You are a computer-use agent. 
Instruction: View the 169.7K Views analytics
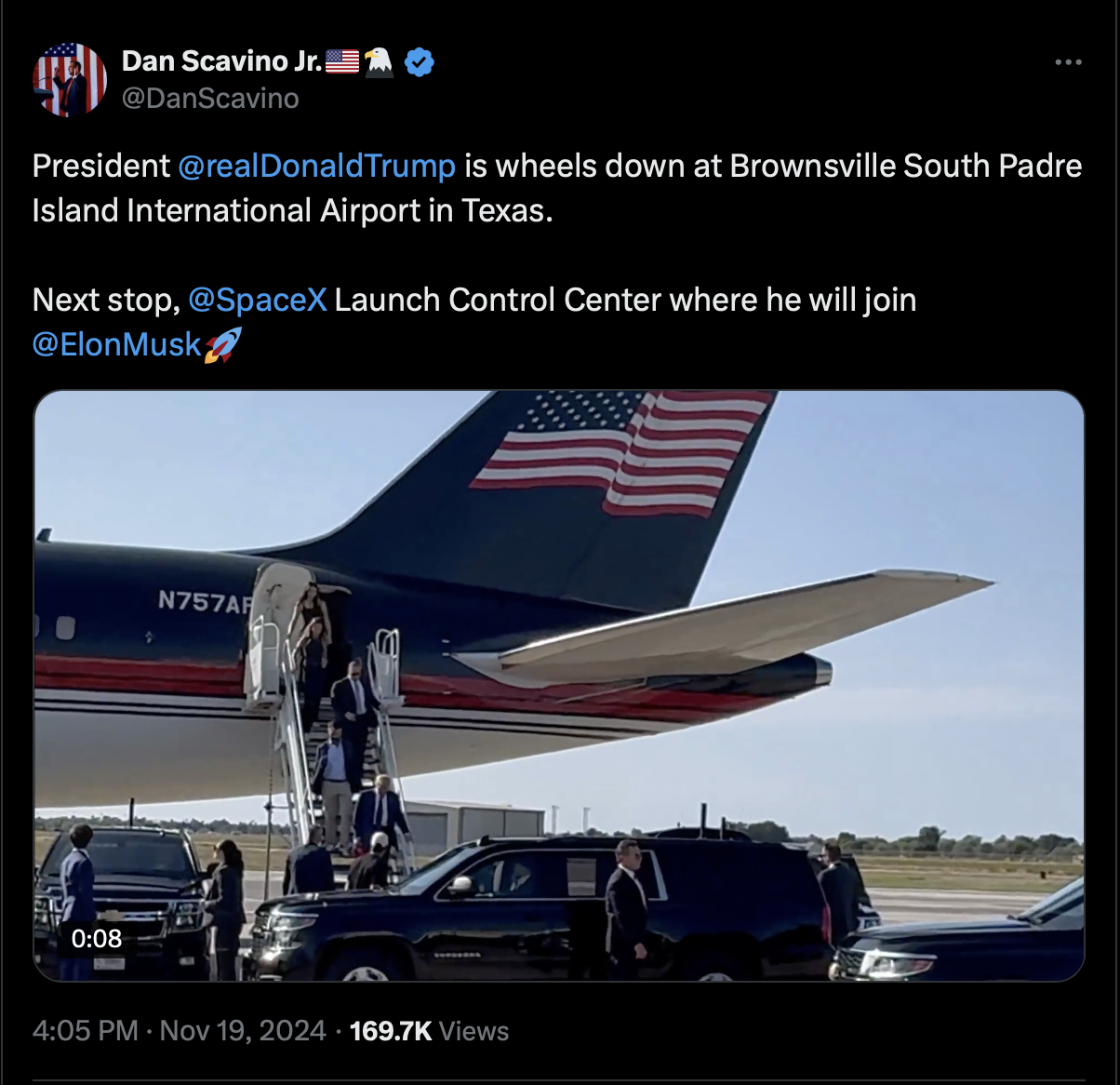click(x=429, y=1031)
